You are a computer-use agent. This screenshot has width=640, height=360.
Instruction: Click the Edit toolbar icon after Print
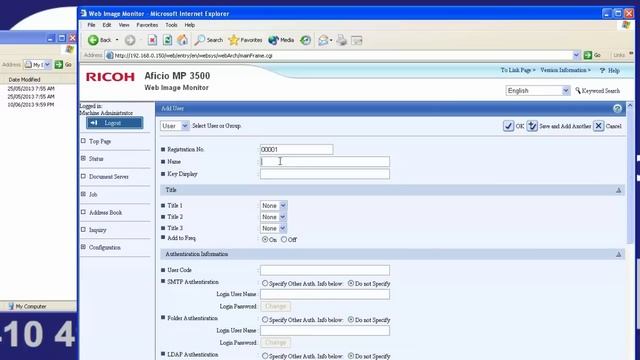[x=357, y=40]
